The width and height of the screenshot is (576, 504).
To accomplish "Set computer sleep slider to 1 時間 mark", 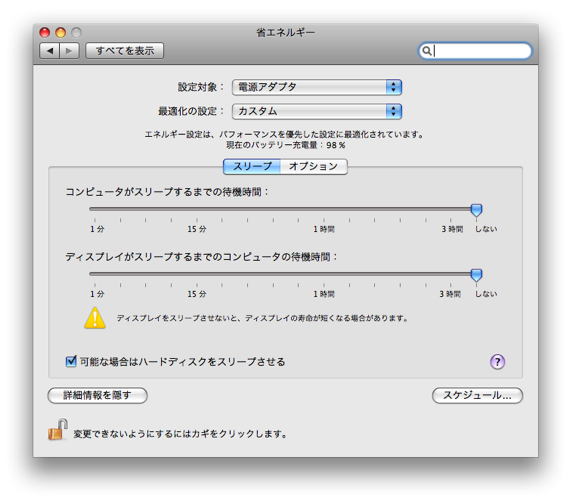I will [x=324, y=209].
